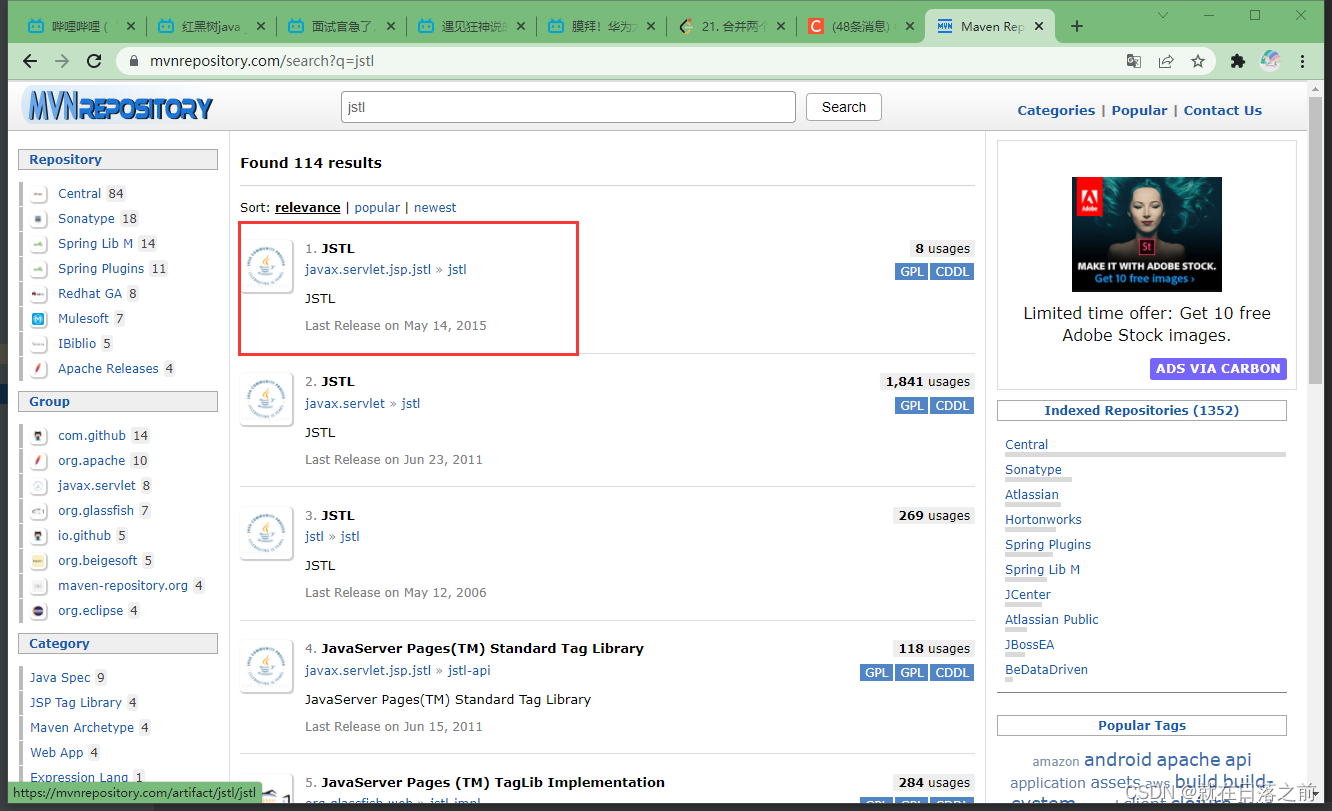This screenshot has height=811, width=1332.
Task: Bookmark this page with star icon
Action: tap(1198, 61)
